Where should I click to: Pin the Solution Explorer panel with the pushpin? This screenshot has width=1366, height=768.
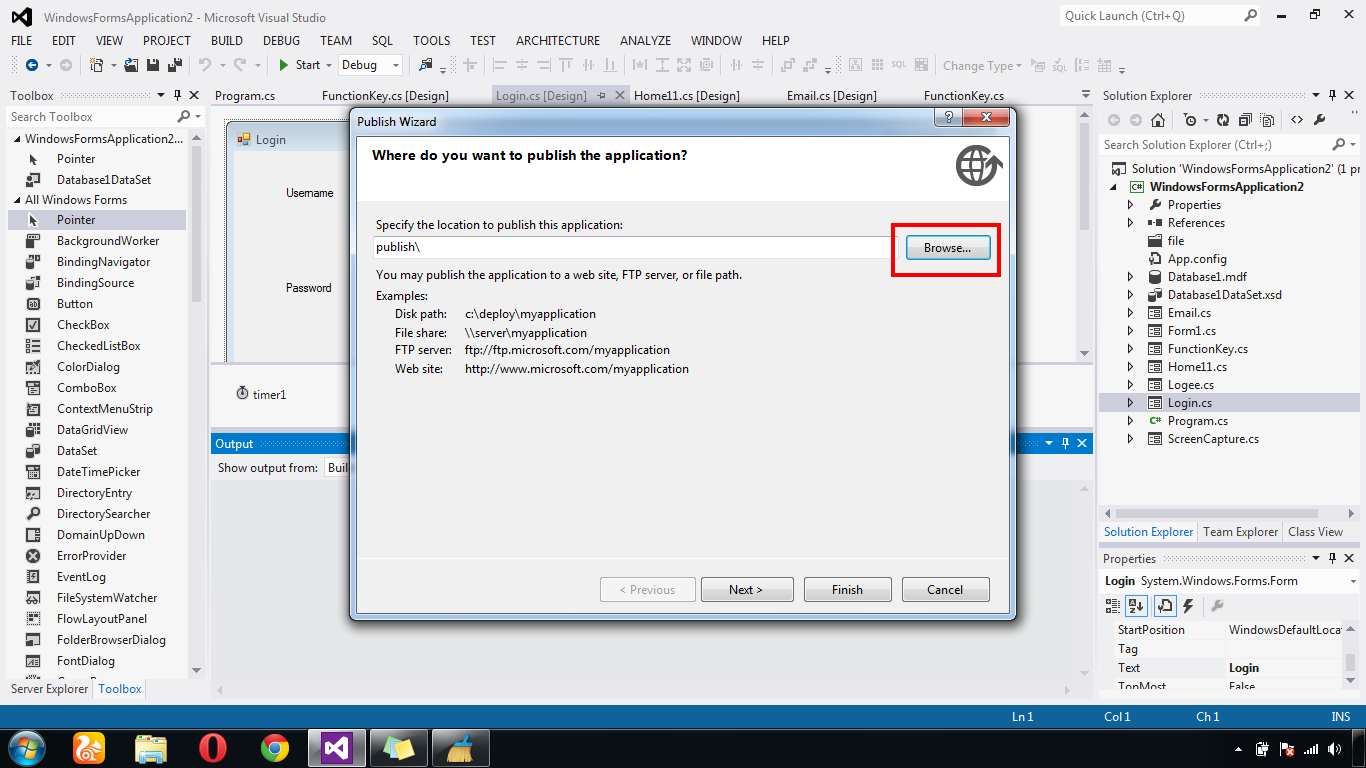pos(1331,95)
